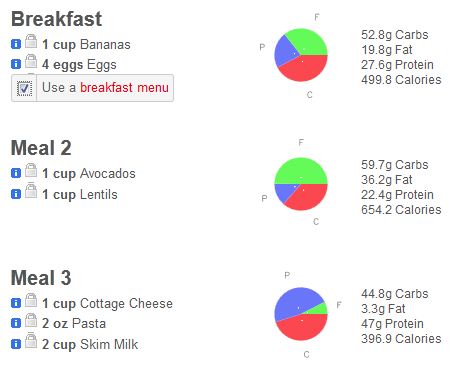
Task: Open info icon for Eggs
Action: pos(16,64)
